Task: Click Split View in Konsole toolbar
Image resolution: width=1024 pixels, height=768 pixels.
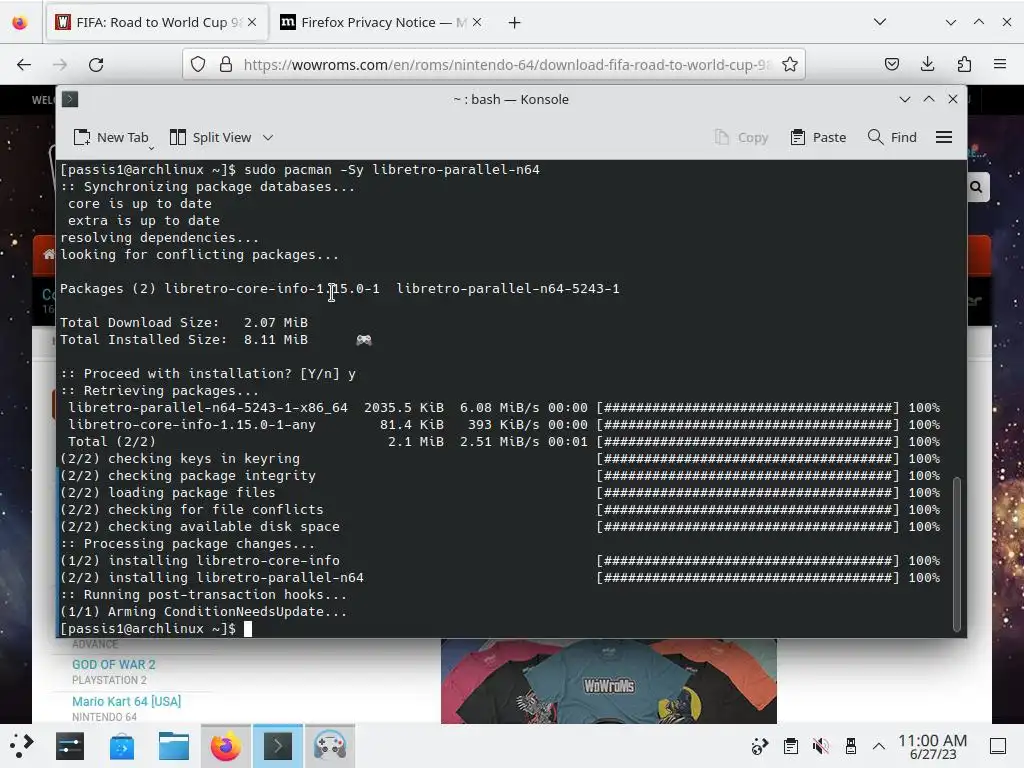Action: 210,137
